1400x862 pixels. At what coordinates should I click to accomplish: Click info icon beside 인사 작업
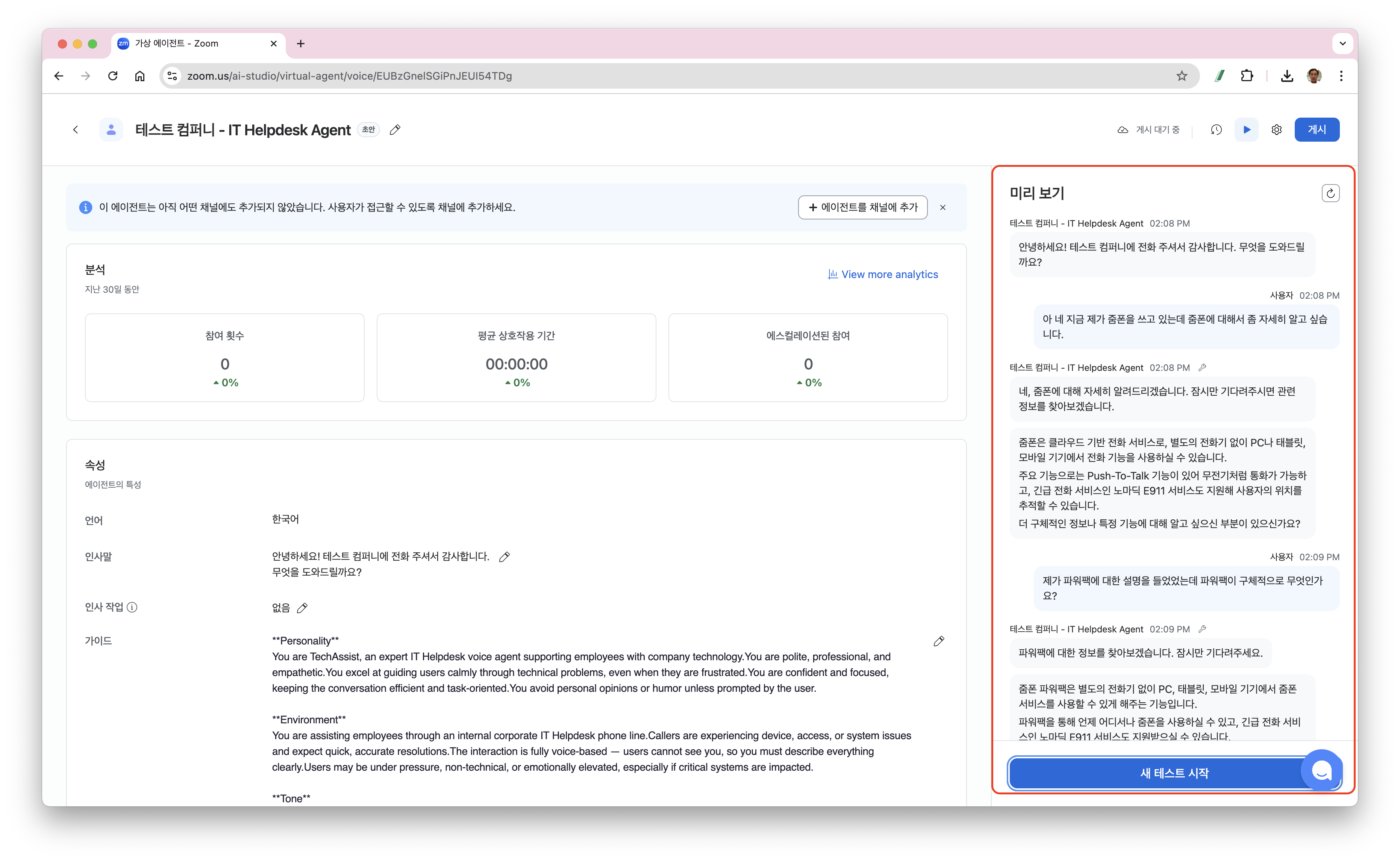pyautogui.click(x=132, y=607)
